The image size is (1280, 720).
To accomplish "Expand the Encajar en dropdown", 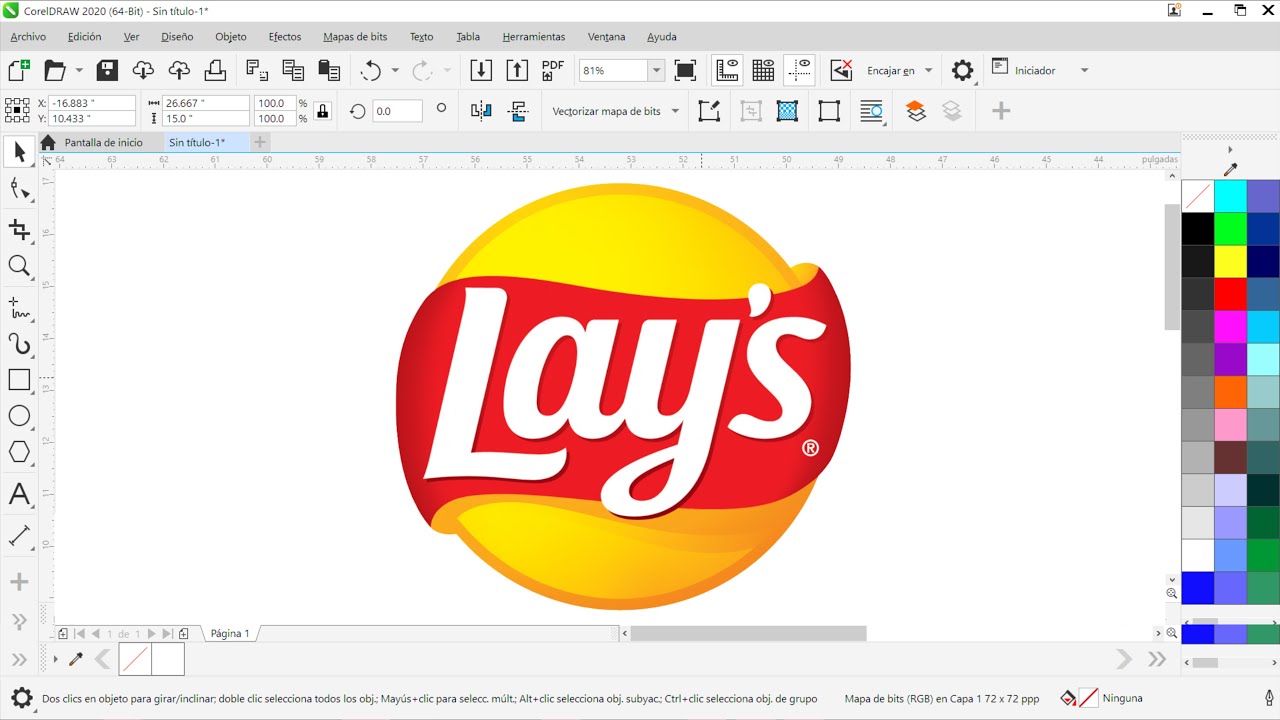I will (928, 70).
